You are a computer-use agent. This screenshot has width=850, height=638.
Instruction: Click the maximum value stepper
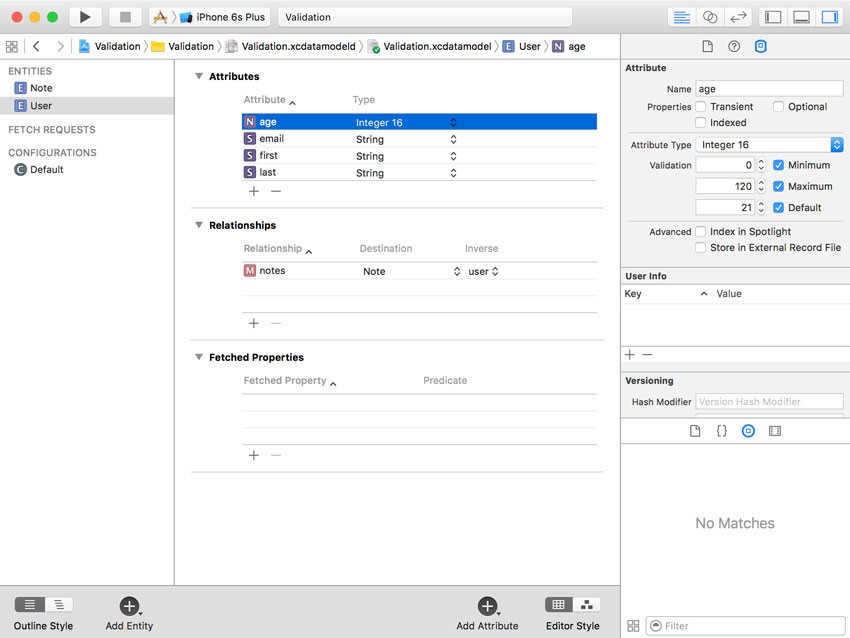pyautogui.click(x=761, y=186)
